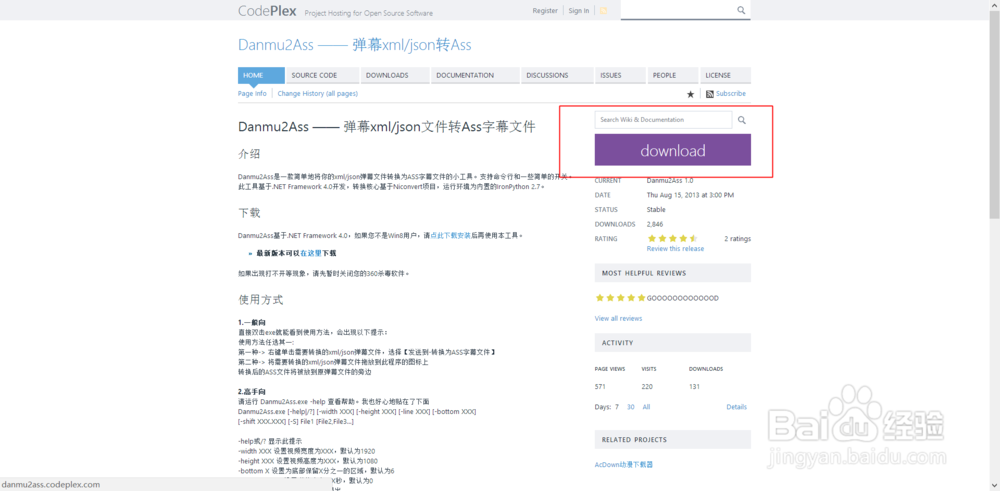Open View all reviews link
The width and height of the screenshot is (1000, 491).
(x=619, y=318)
